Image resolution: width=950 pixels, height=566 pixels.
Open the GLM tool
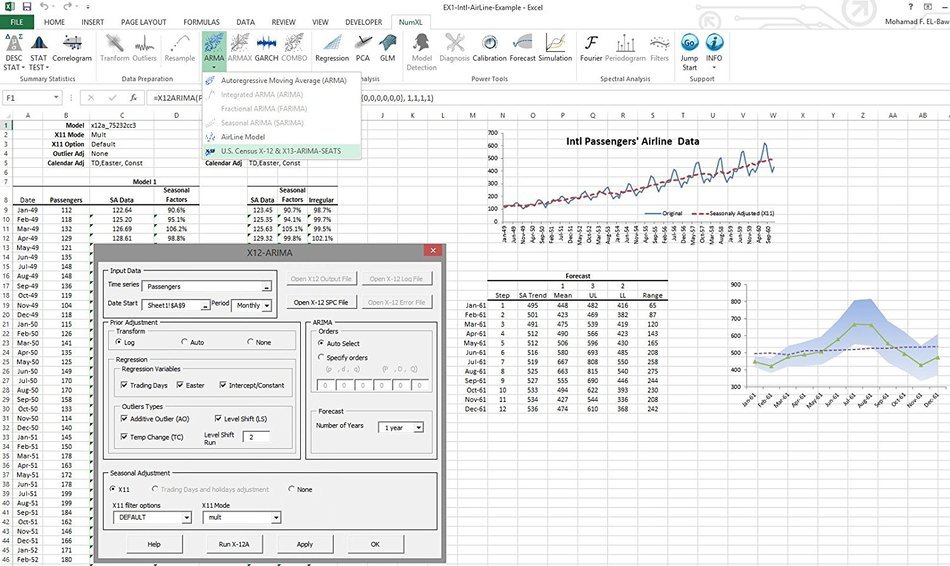pos(387,48)
